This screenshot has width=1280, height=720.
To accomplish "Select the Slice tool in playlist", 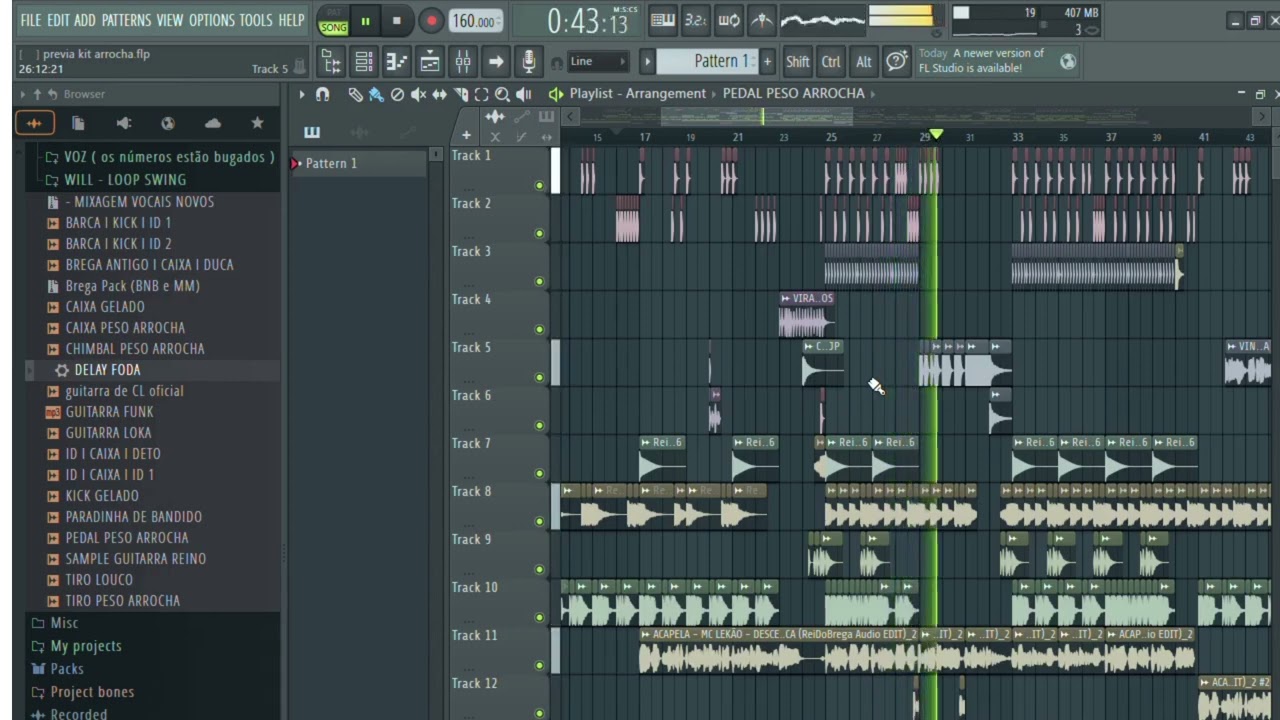I will pyautogui.click(x=460, y=94).
